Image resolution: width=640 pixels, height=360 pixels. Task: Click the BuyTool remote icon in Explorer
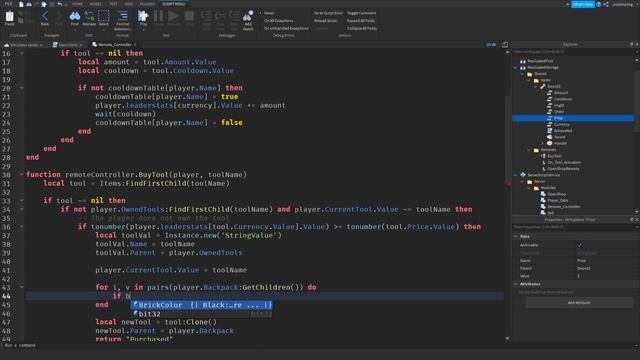point(543,156)
